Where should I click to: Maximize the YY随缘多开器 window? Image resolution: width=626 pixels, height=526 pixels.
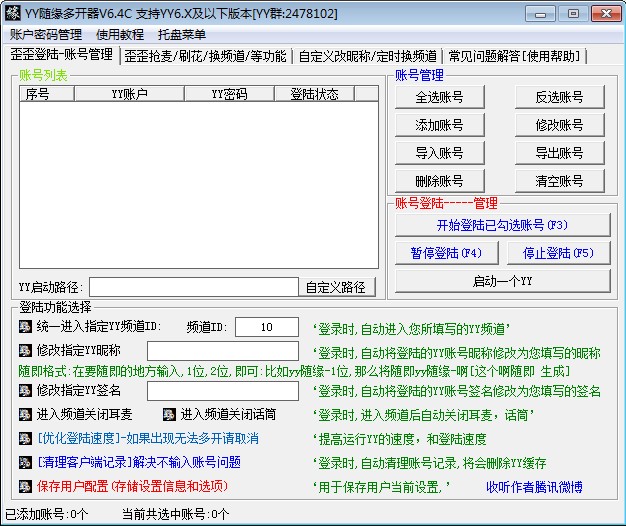pos(573,14)
